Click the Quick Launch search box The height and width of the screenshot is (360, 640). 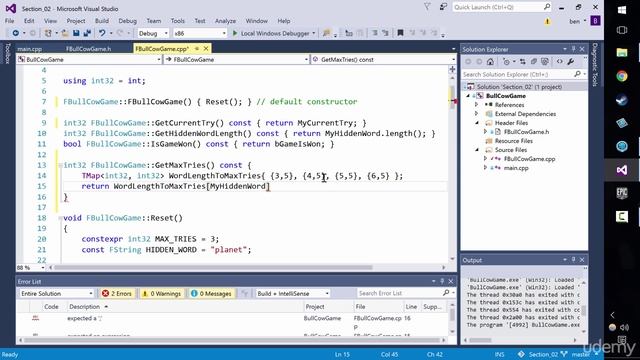tap(502, 7)
